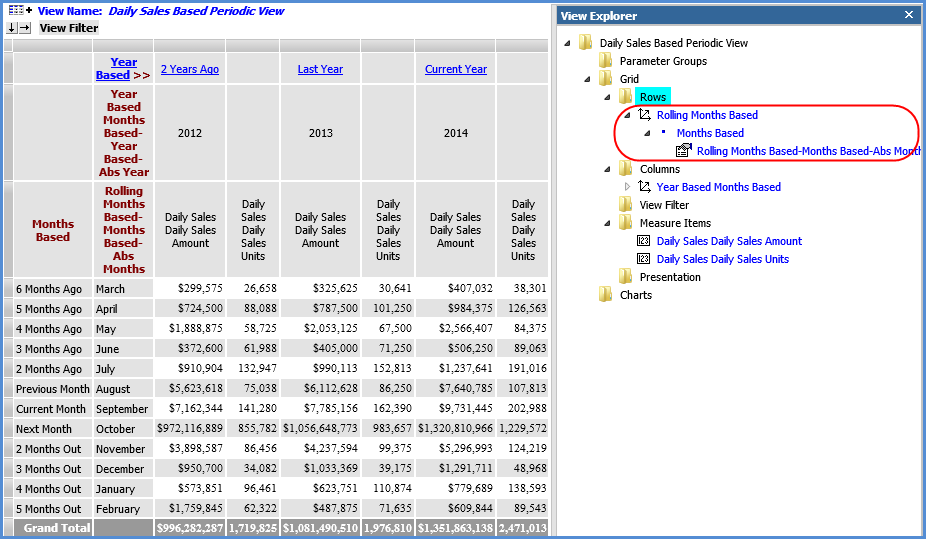
Task: Click the Rolling Months Based axis icon
Action: tap(645, 115)
